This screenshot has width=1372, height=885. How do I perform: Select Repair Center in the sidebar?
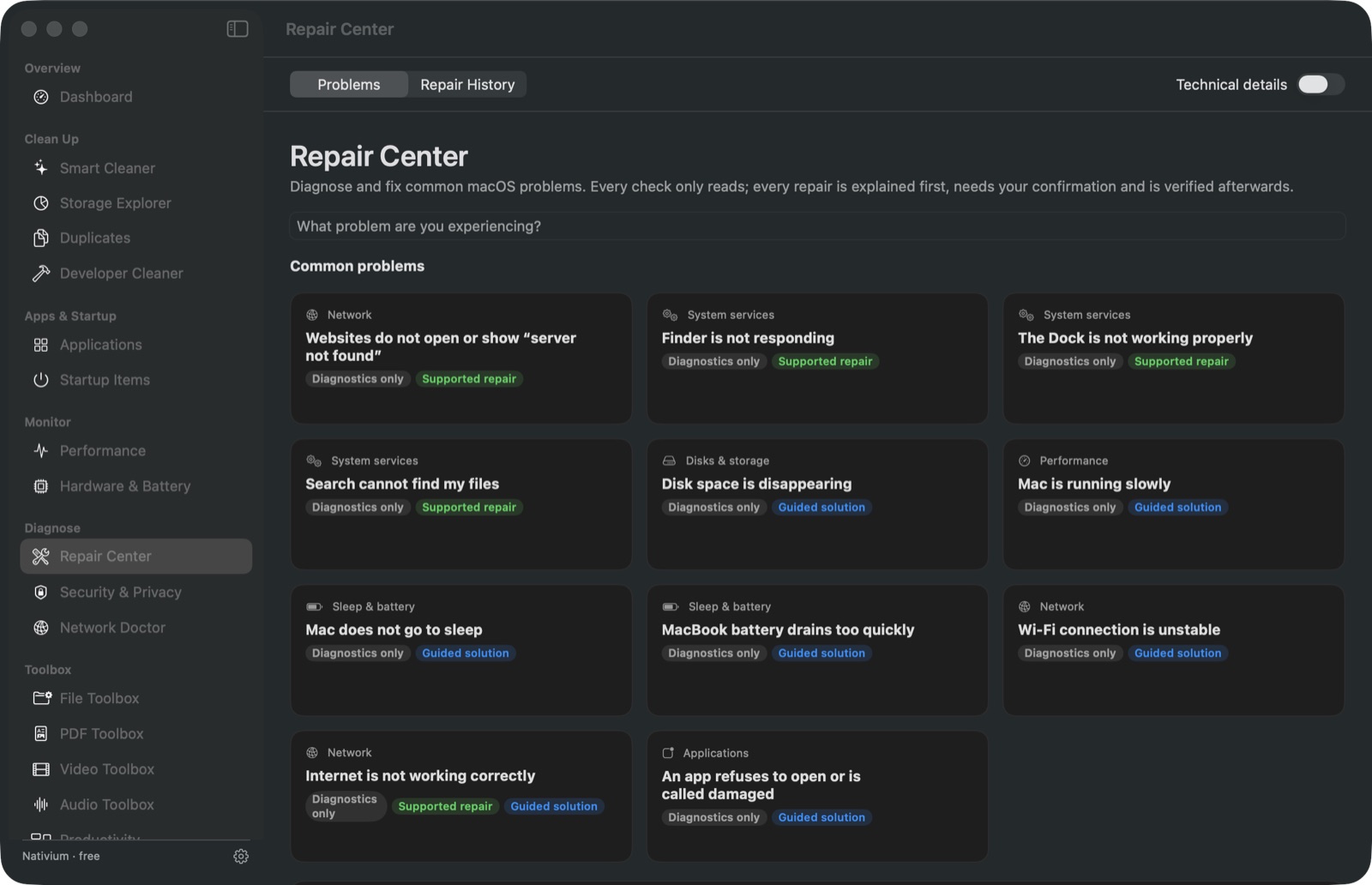[136, 557]
